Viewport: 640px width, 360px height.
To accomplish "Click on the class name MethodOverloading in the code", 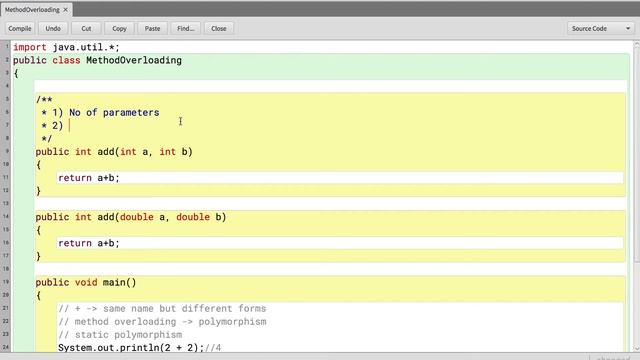I will coord(134,60).
